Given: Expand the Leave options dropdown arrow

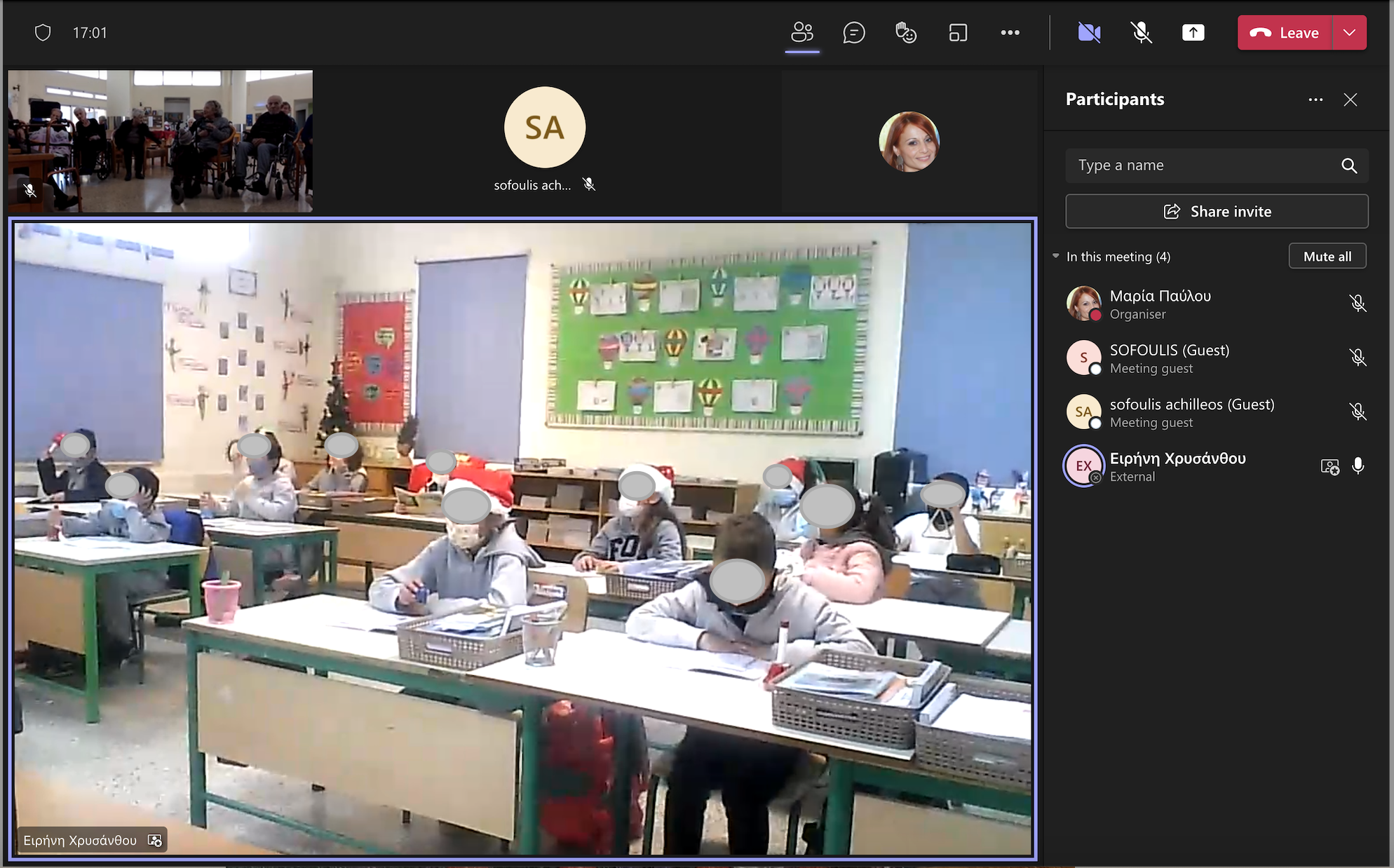Looking at the screenshot, I should (1349, 32).
